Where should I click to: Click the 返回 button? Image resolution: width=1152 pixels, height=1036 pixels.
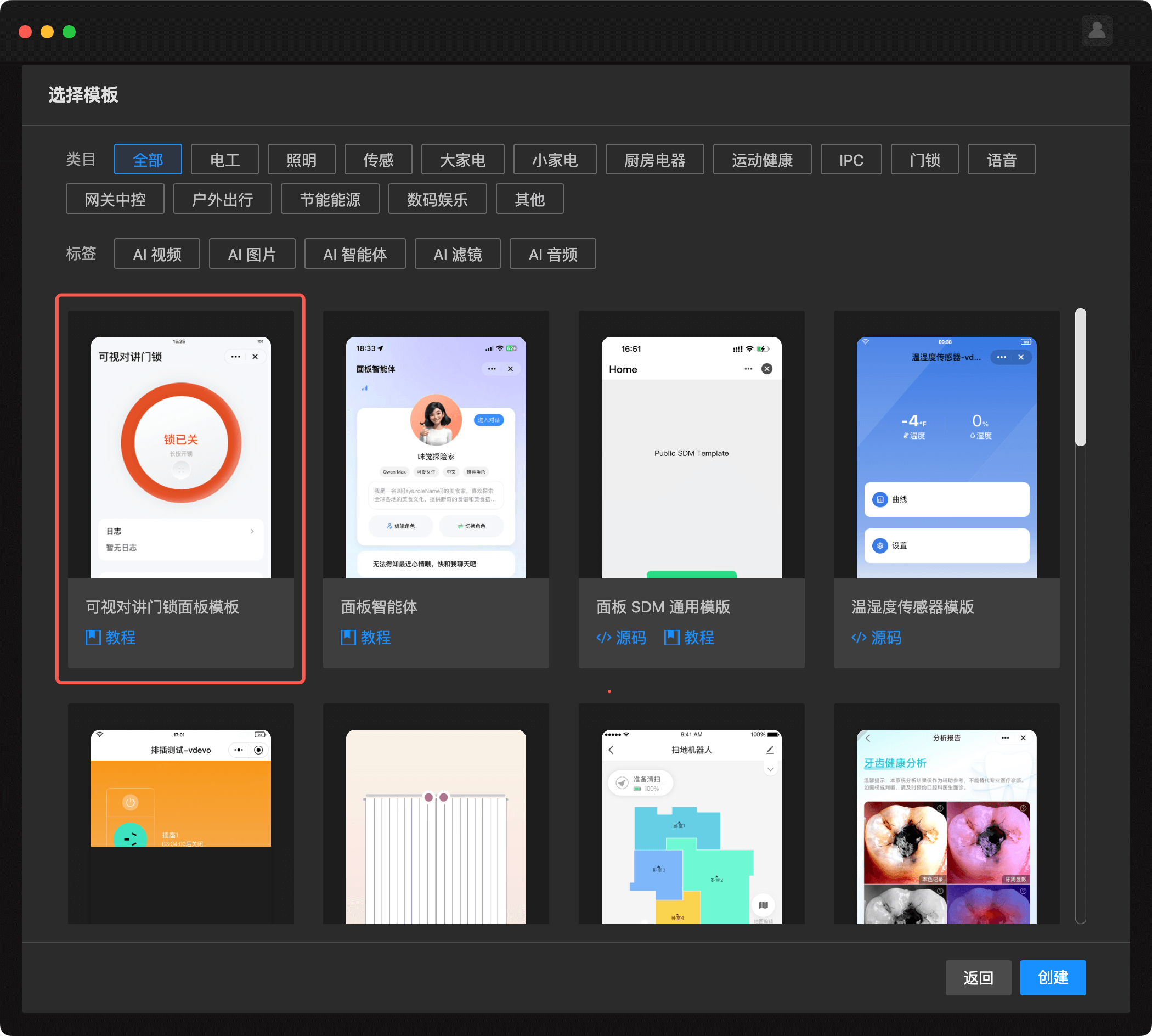click(978, 978)
